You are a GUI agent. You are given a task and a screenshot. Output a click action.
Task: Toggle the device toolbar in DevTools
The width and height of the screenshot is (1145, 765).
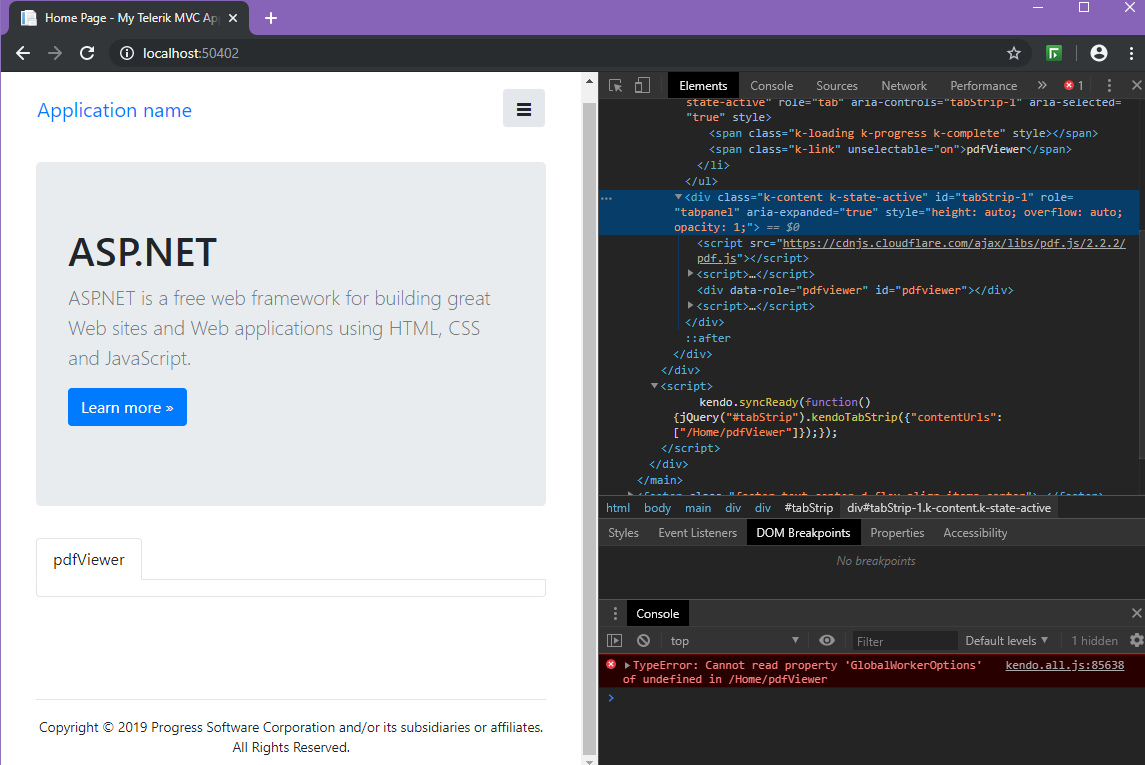642,85
